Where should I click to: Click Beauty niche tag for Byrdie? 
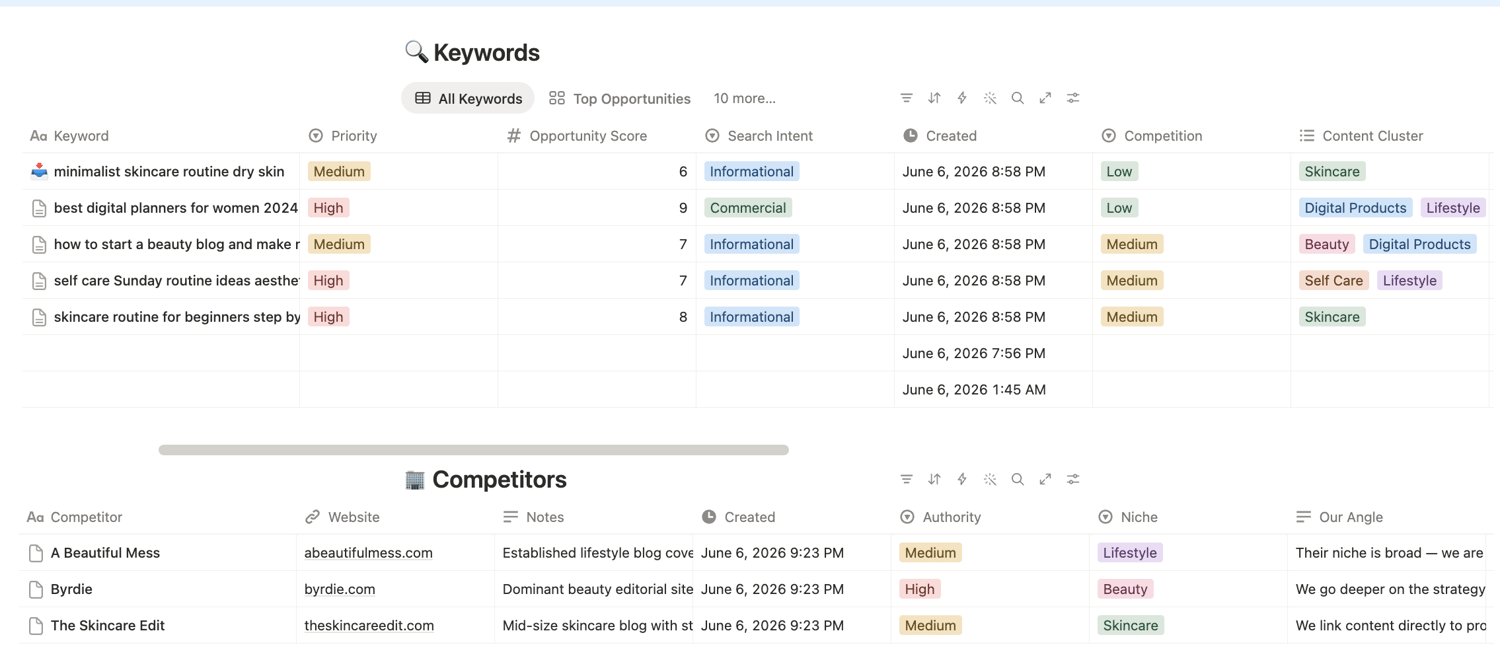pyautogui.click(x=1125, y=589)
